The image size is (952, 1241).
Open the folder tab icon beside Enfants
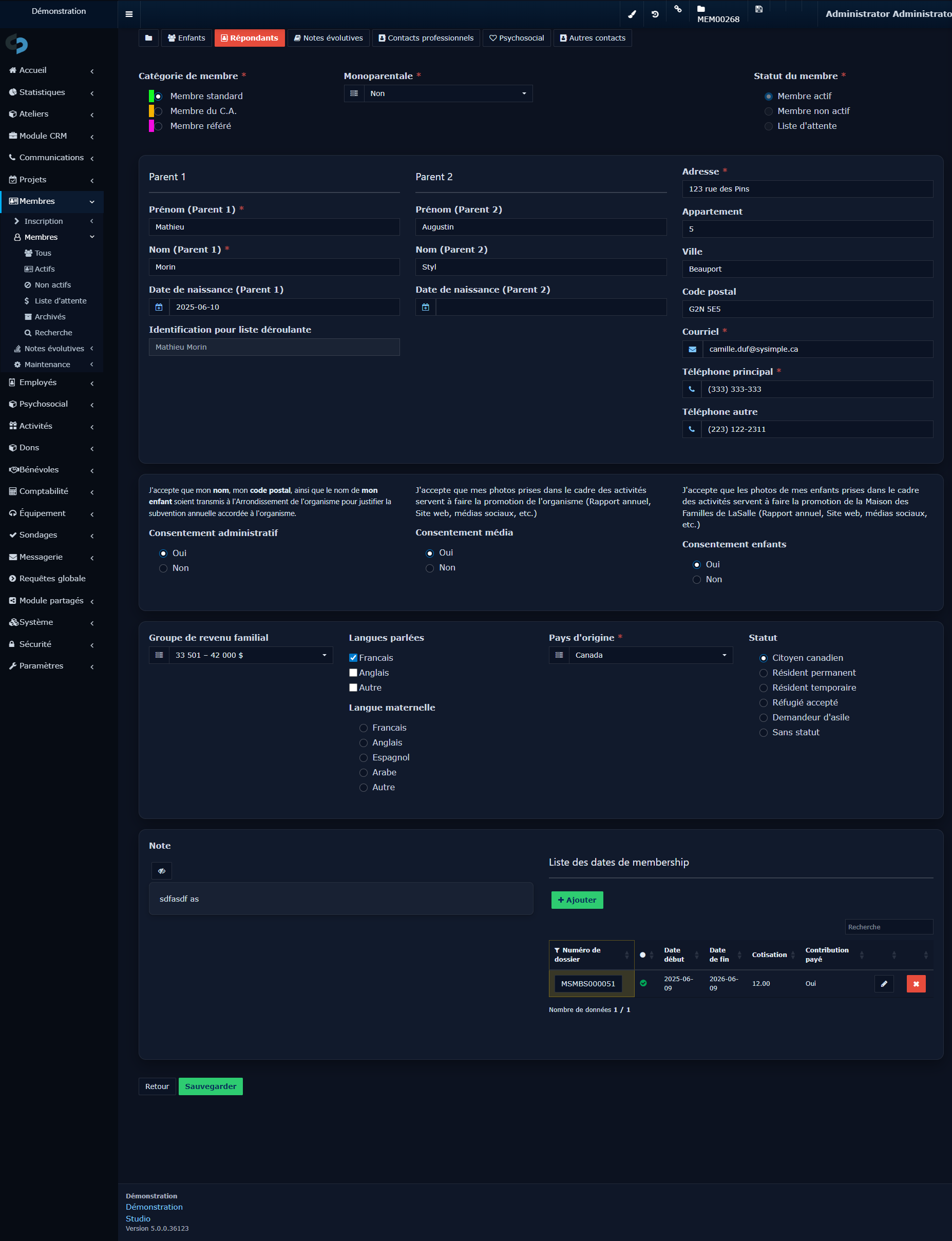pos(148,38)
